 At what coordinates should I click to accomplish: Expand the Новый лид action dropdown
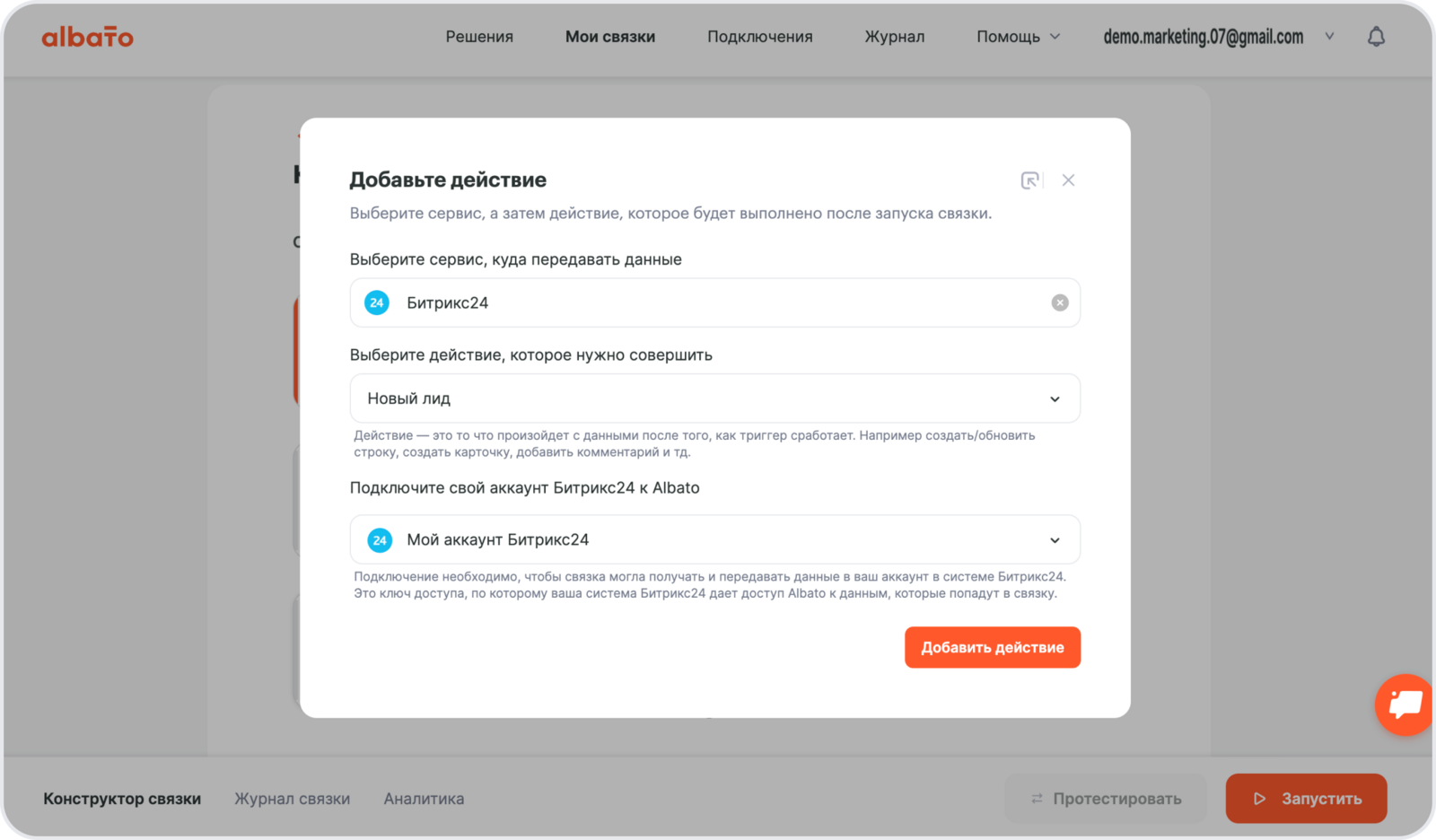coord(1055,399)
